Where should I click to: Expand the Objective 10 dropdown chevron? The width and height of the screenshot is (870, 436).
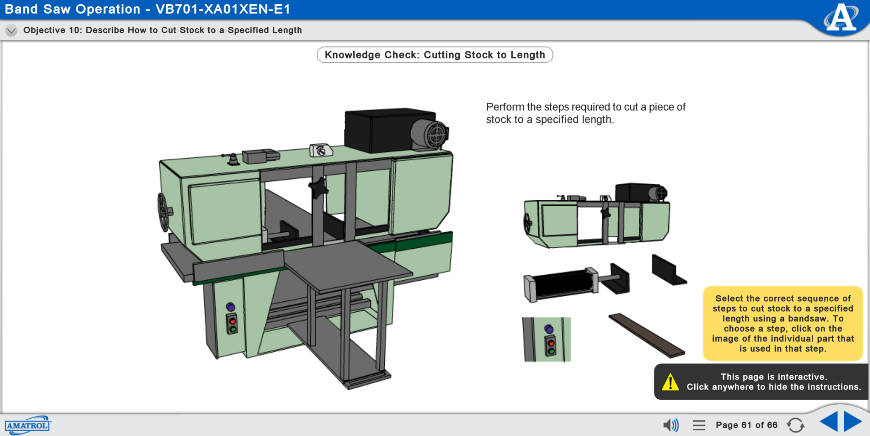tap(11, 31)
